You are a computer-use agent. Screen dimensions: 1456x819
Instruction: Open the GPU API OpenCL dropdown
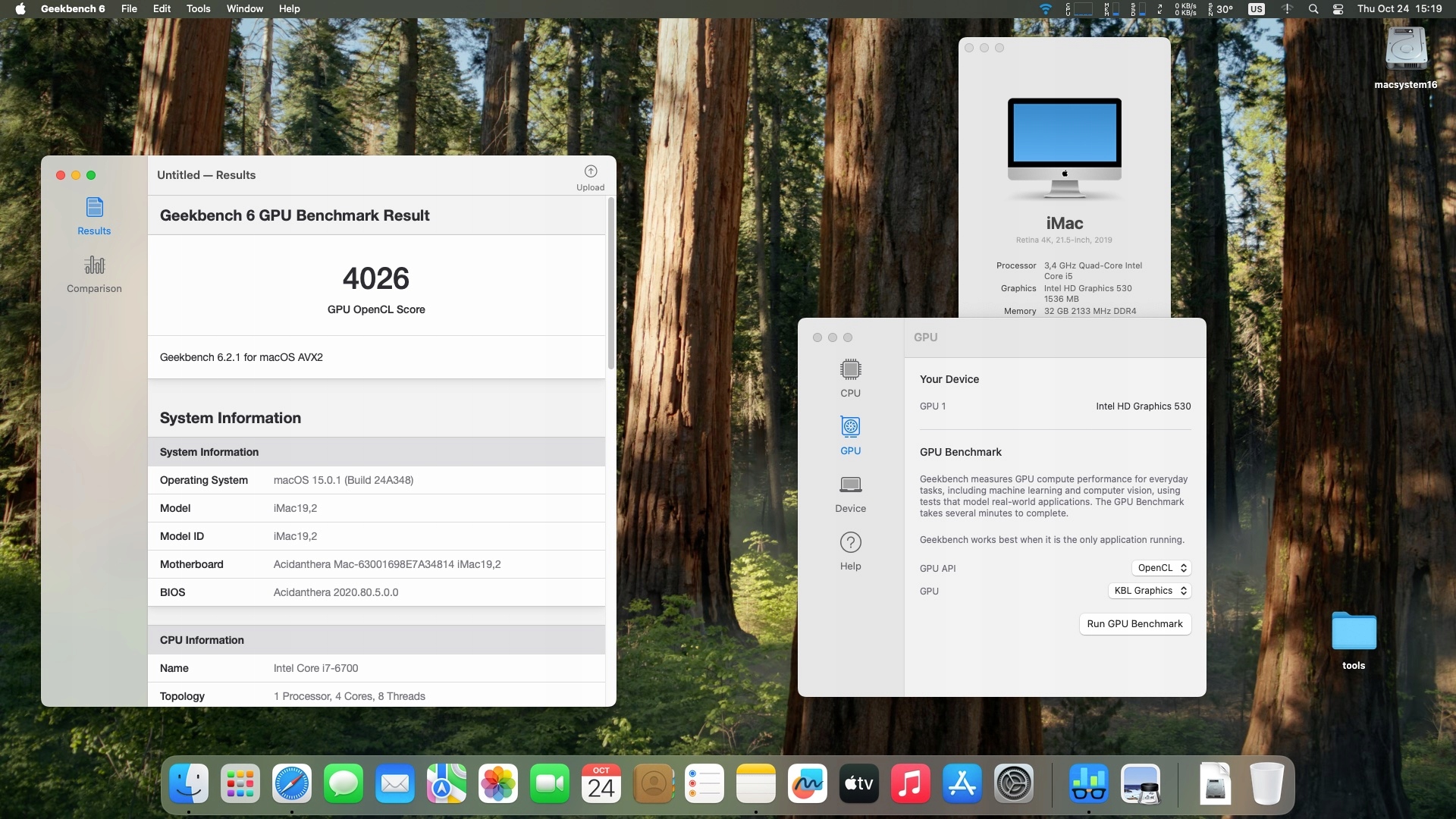[x=1161, y=568]
